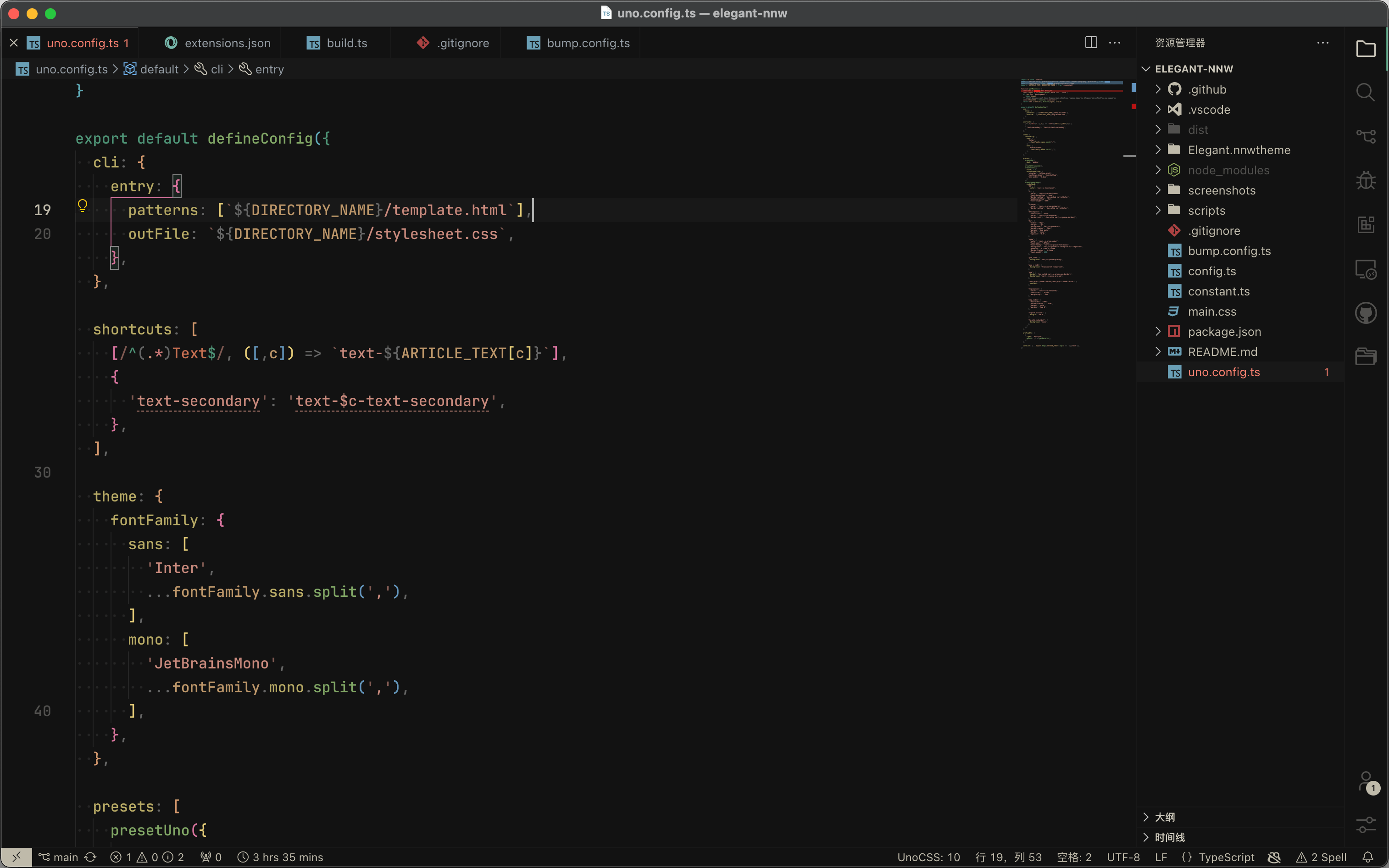Open the editor more actions menu
The image size is (1389, 868).
click(1115, 43)
